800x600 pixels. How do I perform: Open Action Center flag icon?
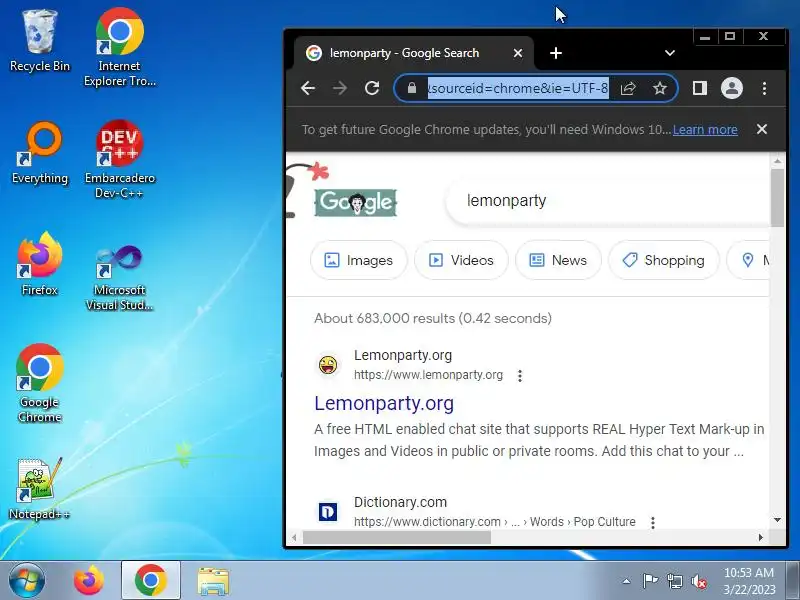650,581
